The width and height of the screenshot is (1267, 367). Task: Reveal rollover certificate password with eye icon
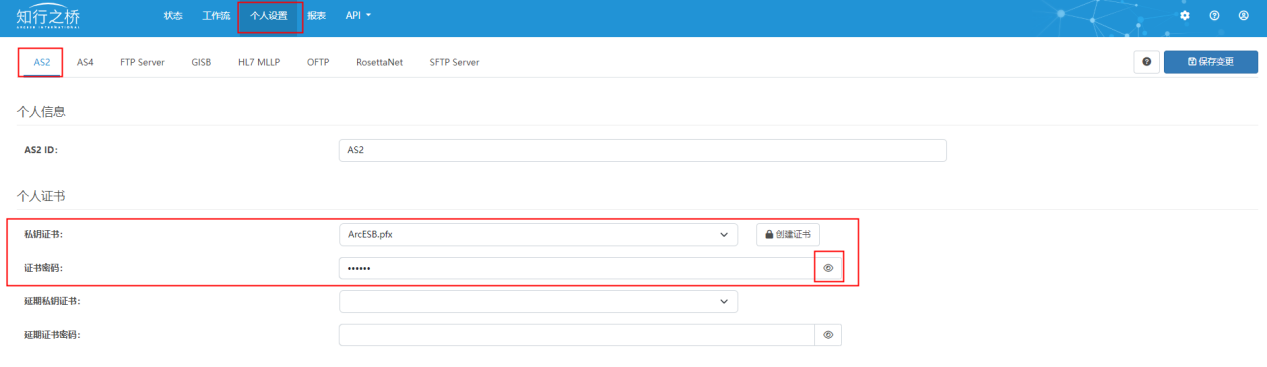coord(828,335)
